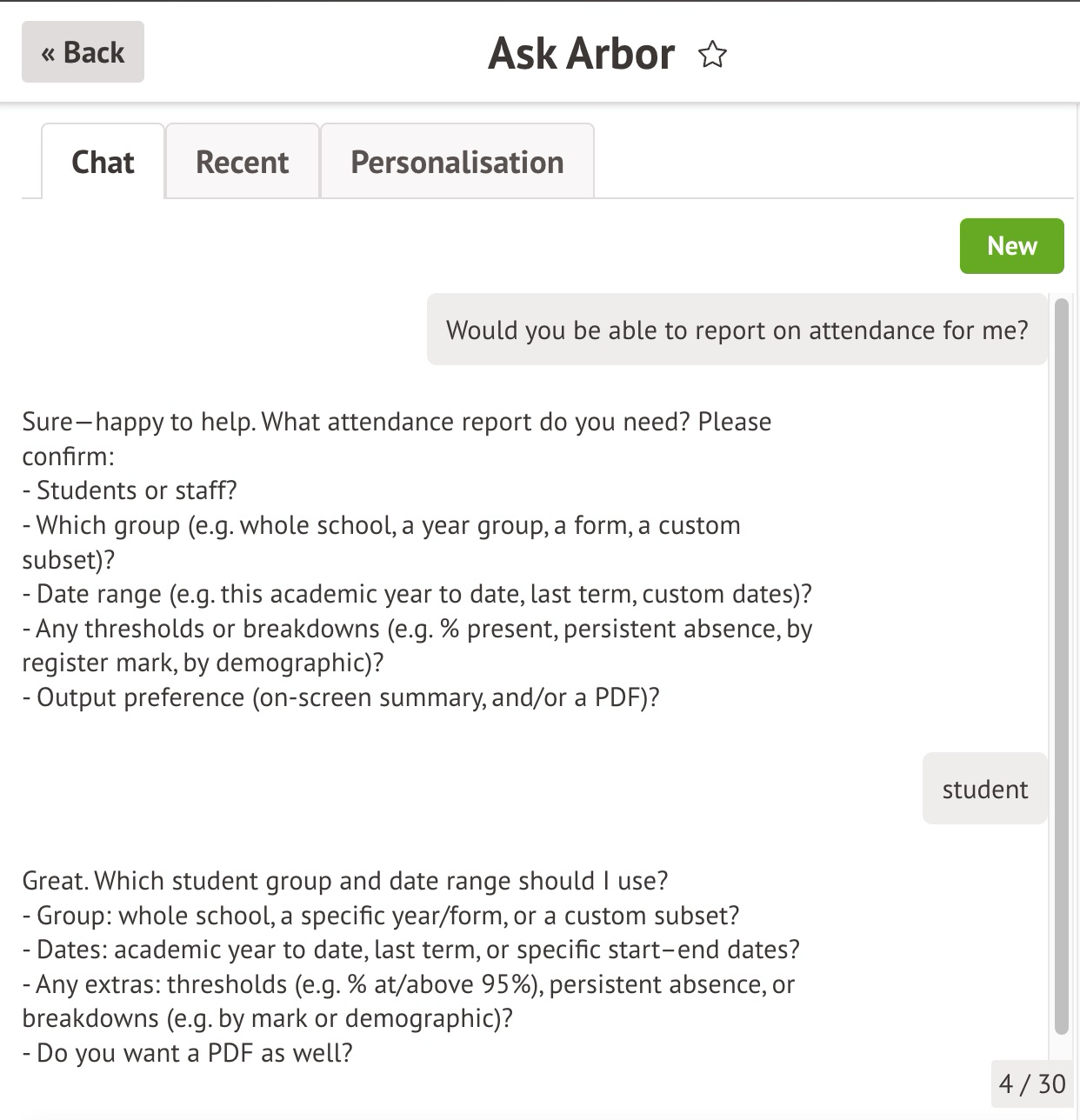Screen dimensions: 1080x1120
Task: Click the "Do you want a PDF as well?" line
Action: (187, 1053)
